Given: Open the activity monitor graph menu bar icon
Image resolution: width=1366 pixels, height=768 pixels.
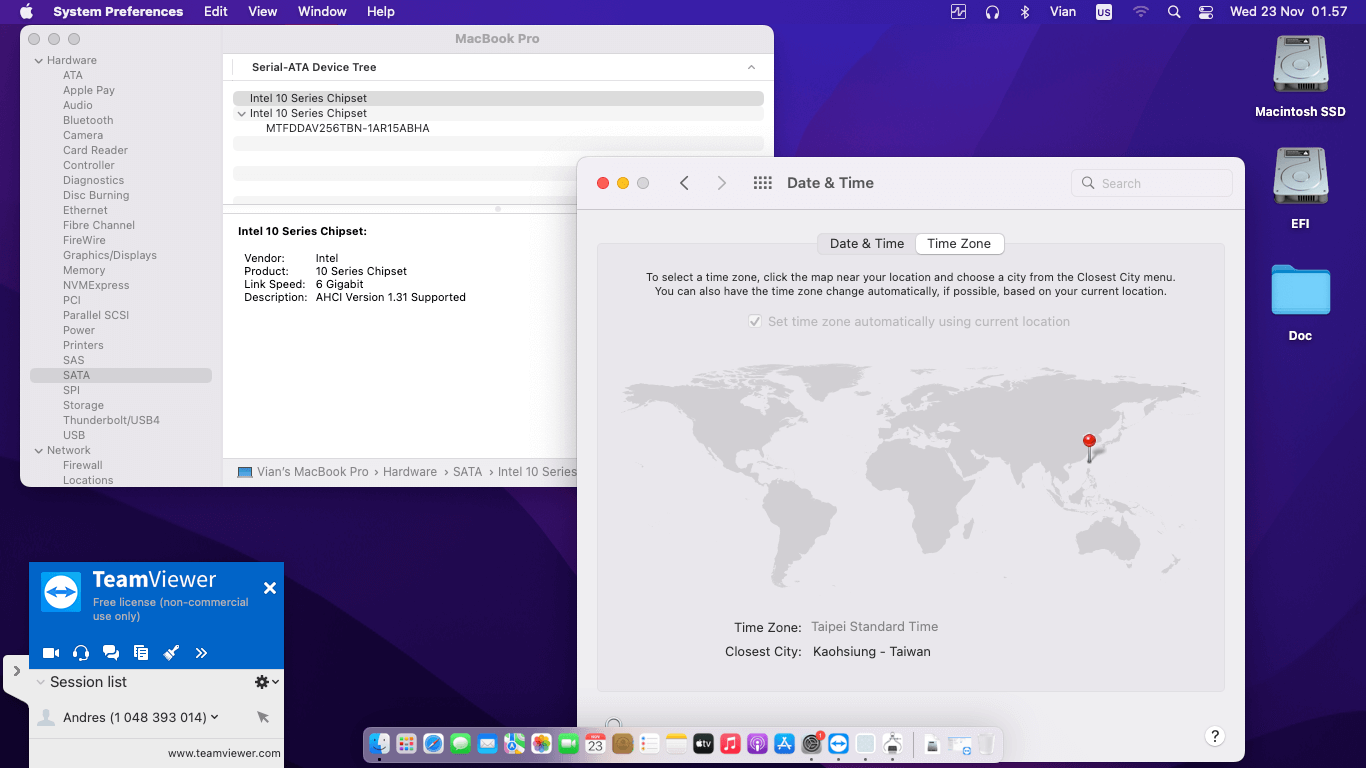Looking at the screenshot, I should (959, 12).
